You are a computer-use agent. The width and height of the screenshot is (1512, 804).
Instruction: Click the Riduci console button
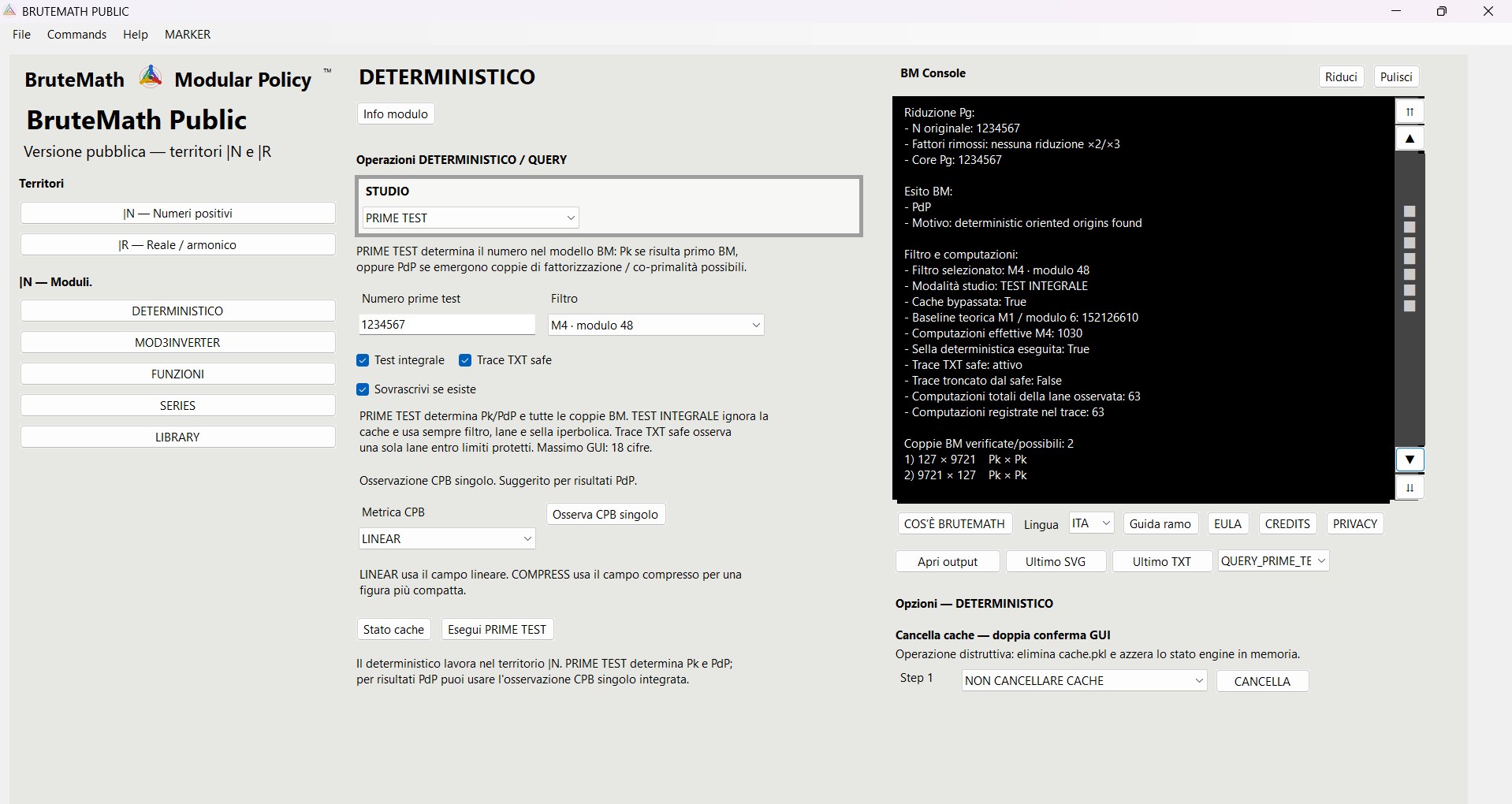1341,76
